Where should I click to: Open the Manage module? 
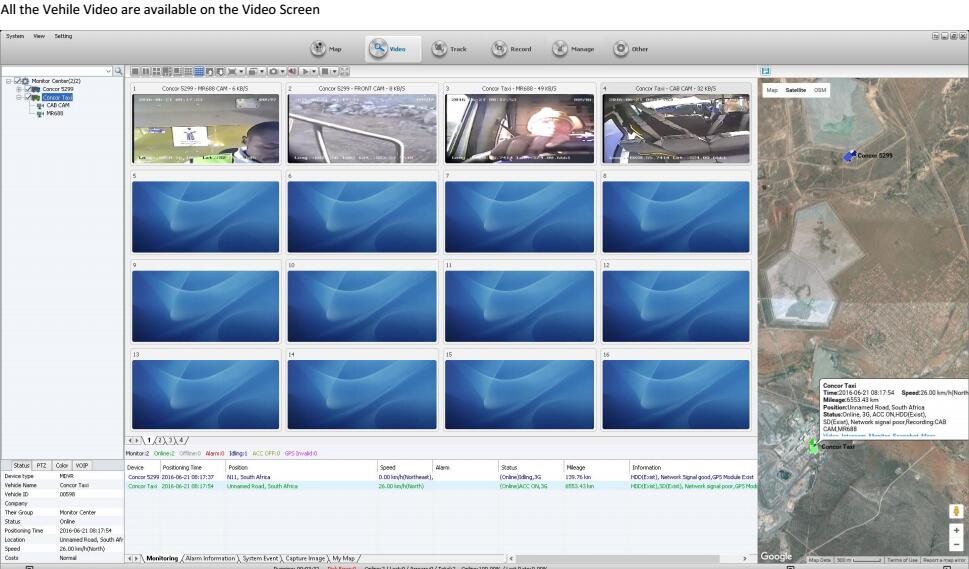573,49
